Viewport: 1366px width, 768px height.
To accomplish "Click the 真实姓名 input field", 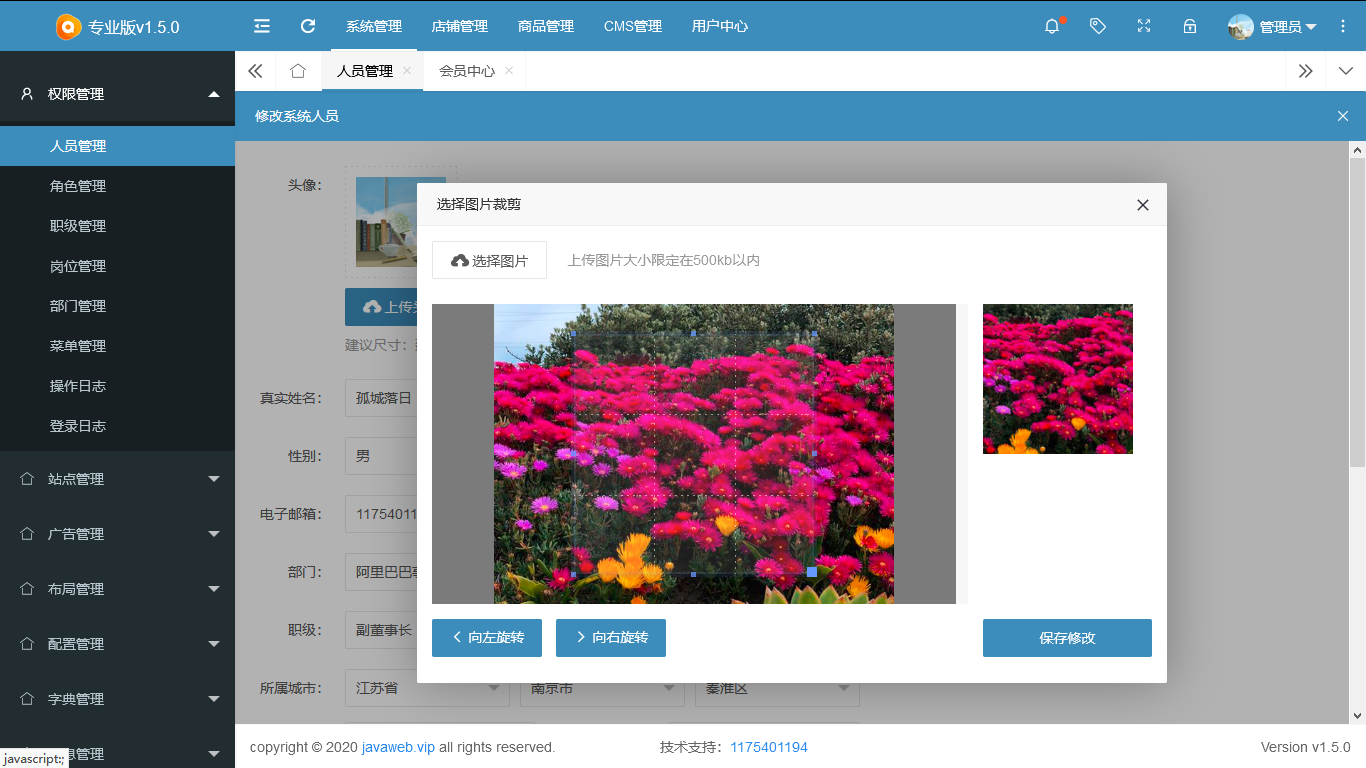I will (x=381, y=398).
